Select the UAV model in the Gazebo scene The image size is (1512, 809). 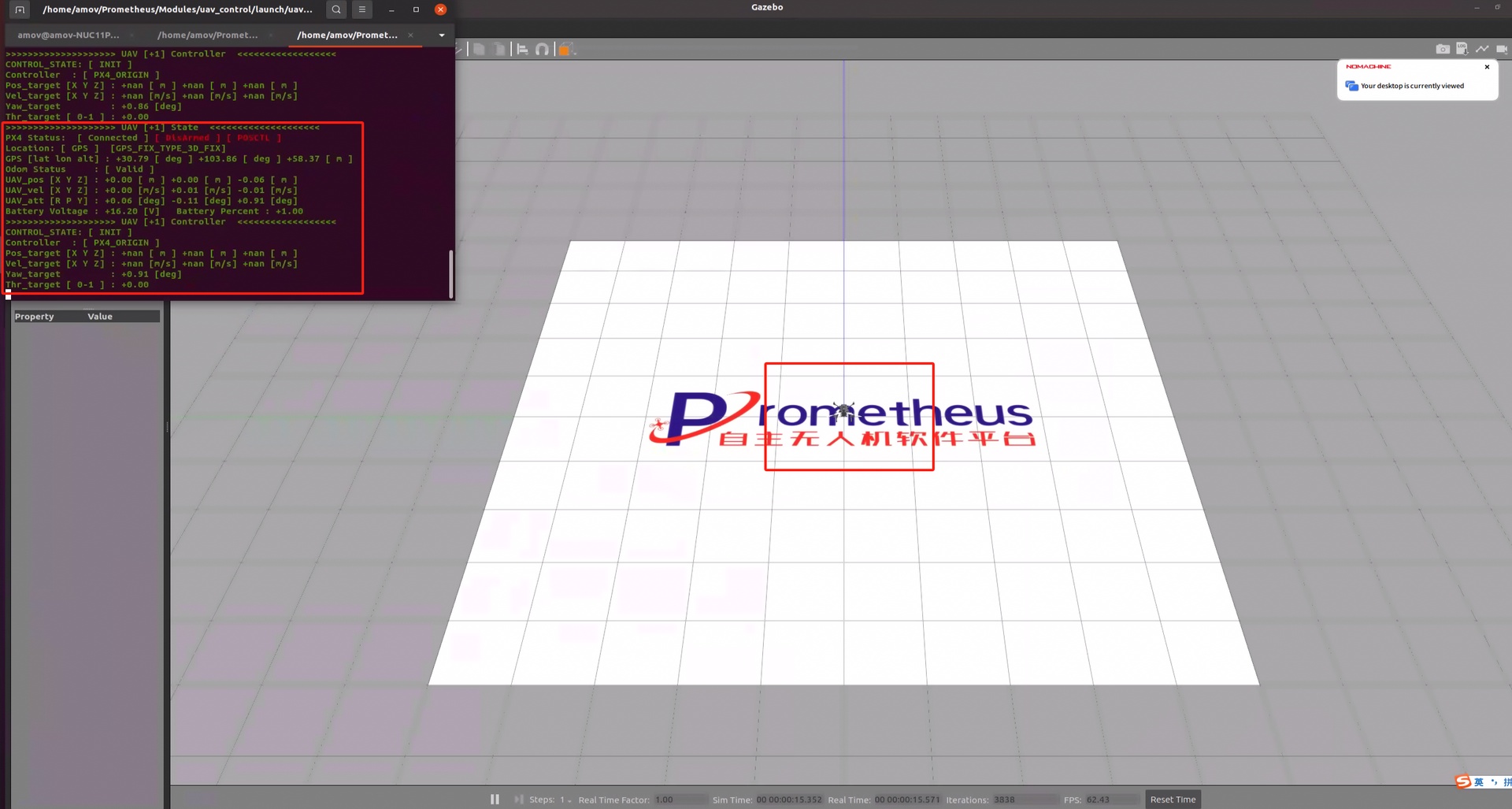pyautogui.click(x=843, y=410)
